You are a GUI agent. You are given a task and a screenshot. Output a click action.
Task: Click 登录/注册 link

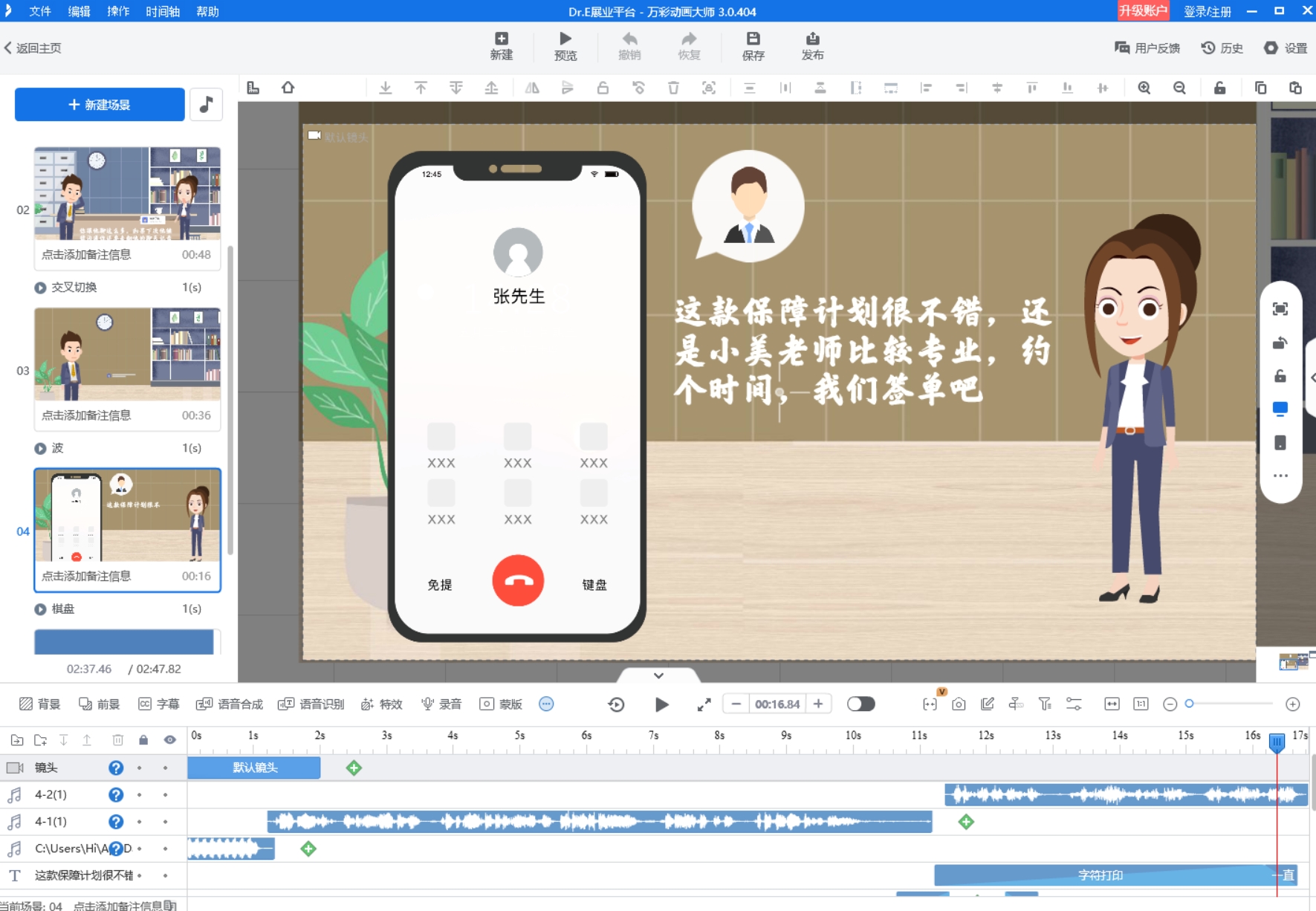click(1208, 11)
